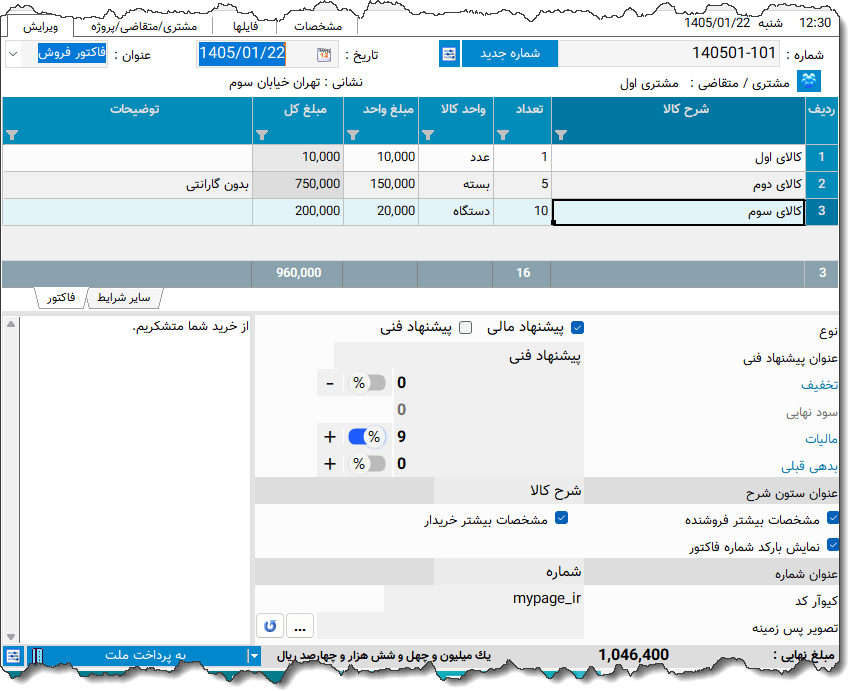The height and width of the screenshot is (691, 849).
Task: Switch to the مشخصات tab
Action: [x=317, y=27]
